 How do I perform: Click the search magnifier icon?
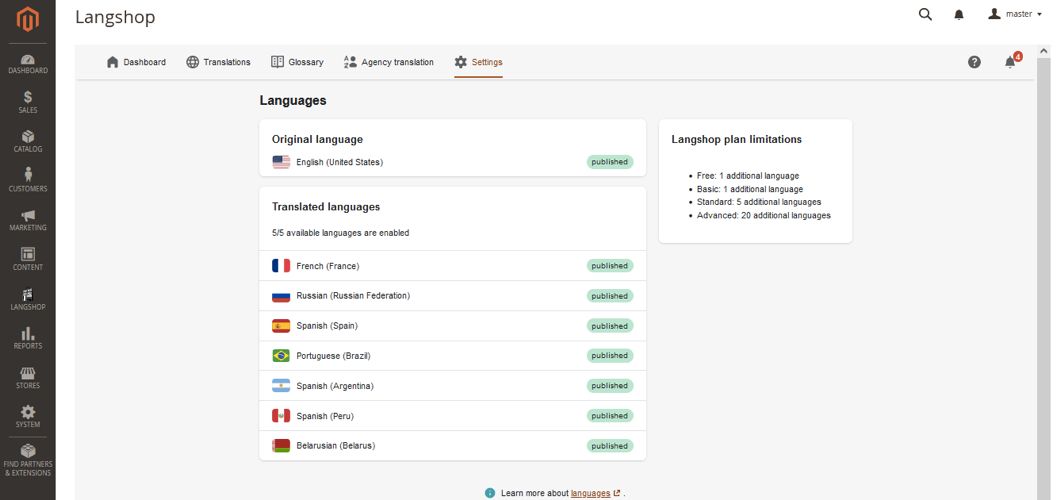point(925,14)
